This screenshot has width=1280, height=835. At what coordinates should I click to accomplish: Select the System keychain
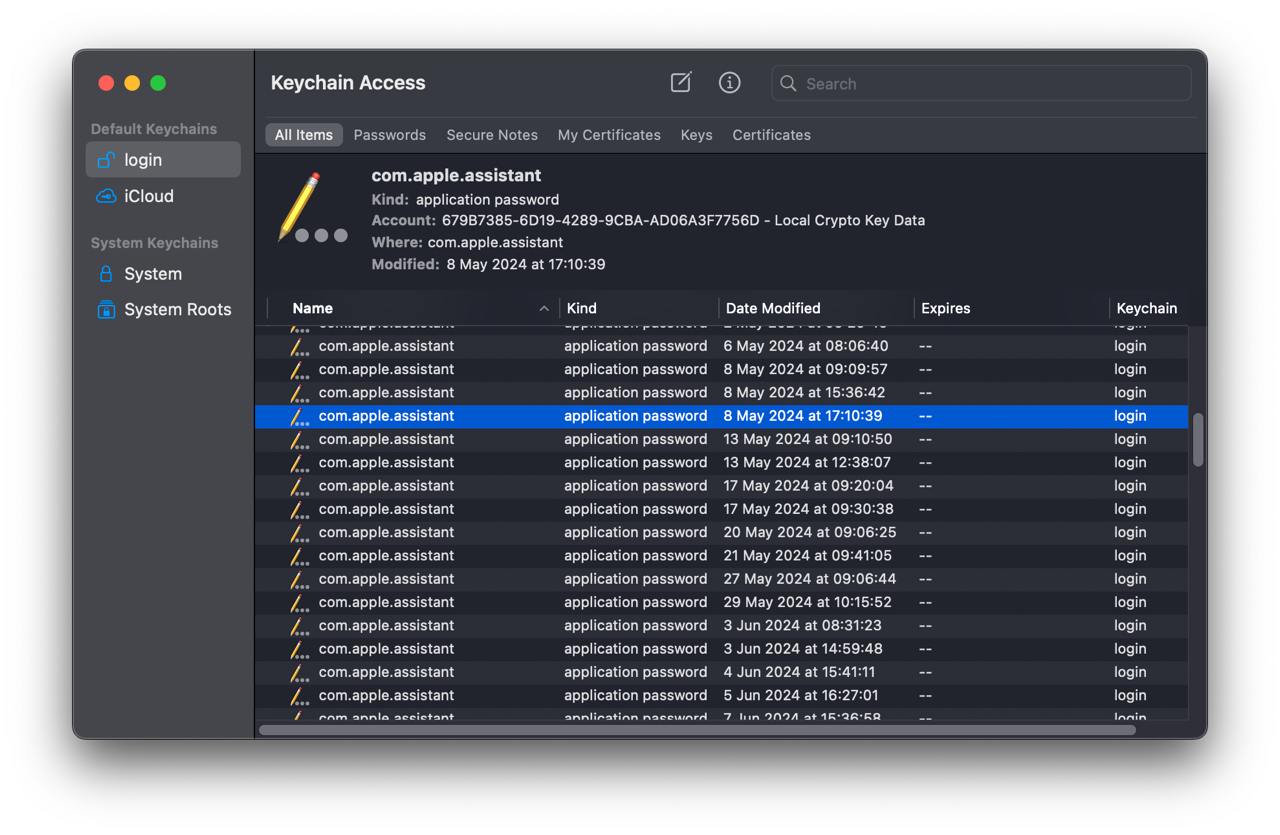(x=163, y=274)
